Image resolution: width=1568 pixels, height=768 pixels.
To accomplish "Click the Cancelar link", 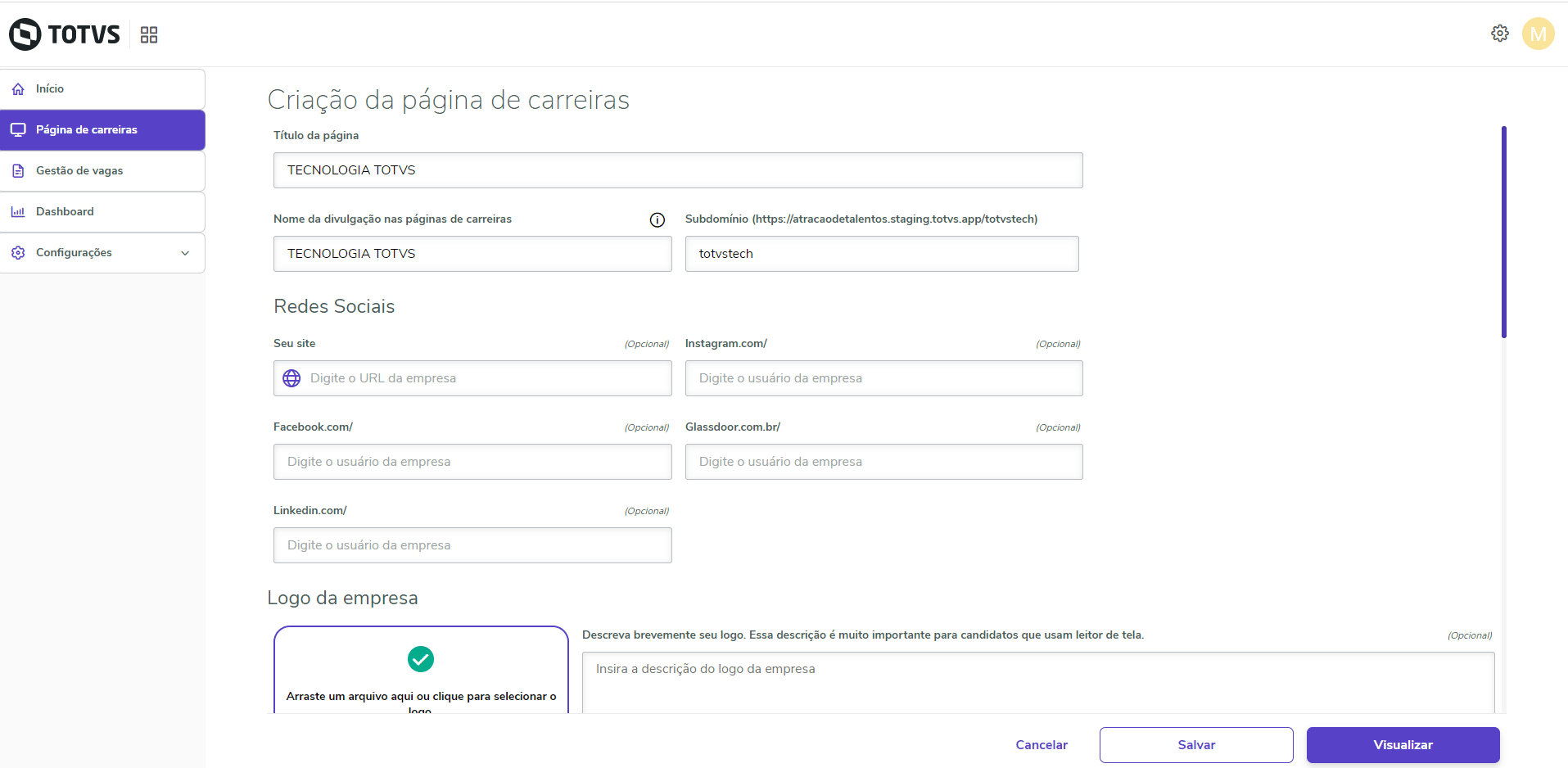I will tap(1042, 745).
